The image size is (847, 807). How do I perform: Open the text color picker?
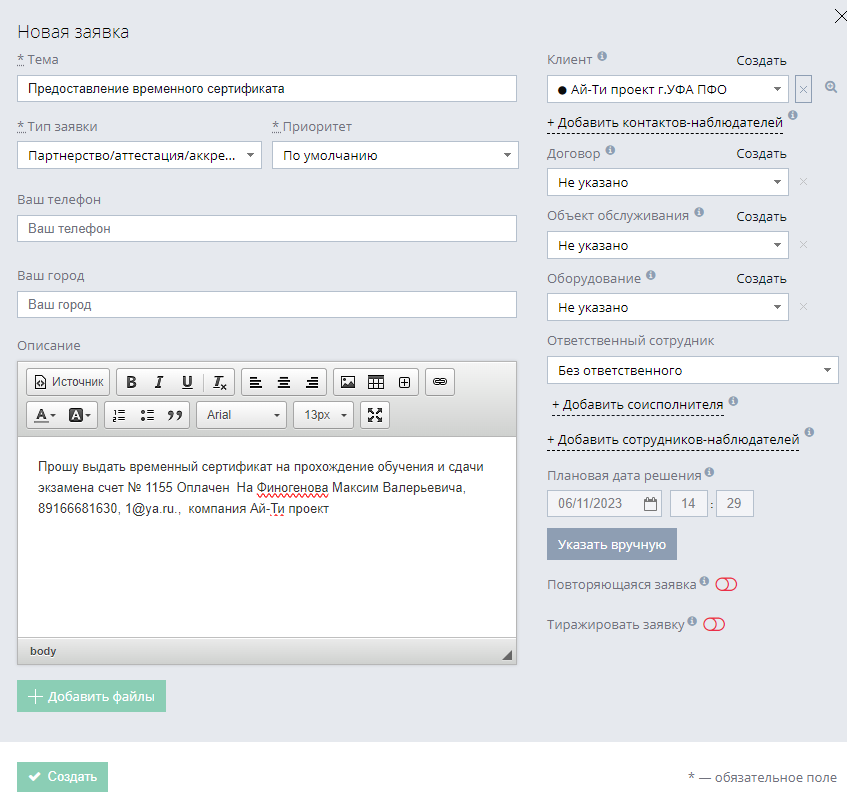pos(46,415)
